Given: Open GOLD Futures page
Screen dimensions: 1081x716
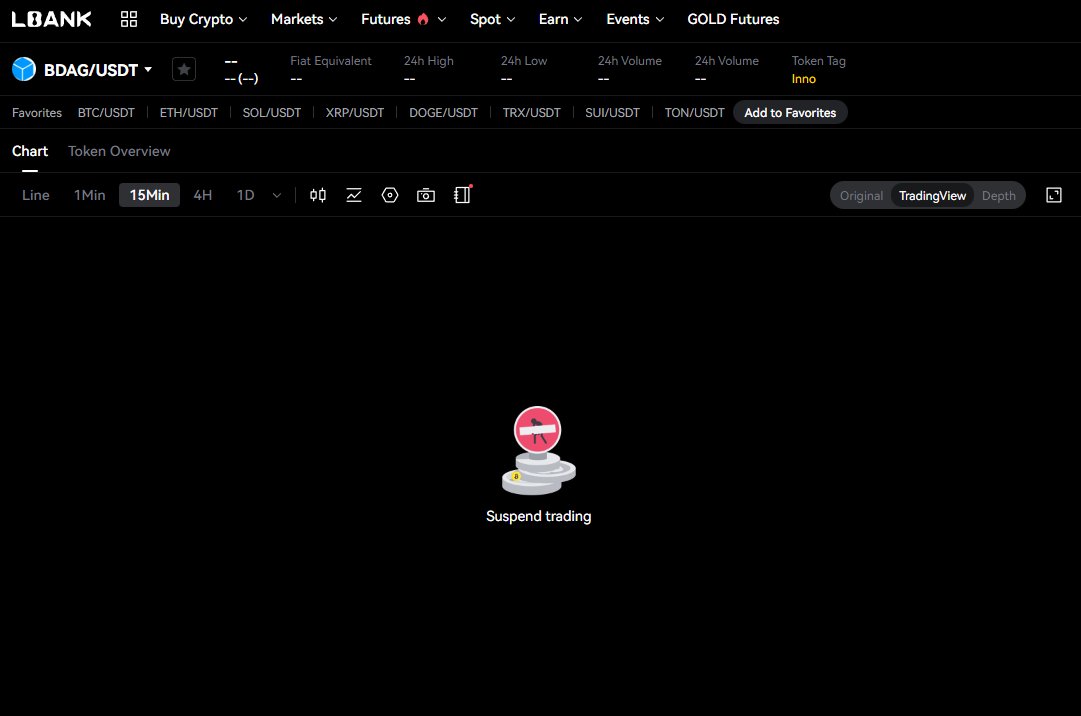Looking at the screenshot, I should click(733, 19).
